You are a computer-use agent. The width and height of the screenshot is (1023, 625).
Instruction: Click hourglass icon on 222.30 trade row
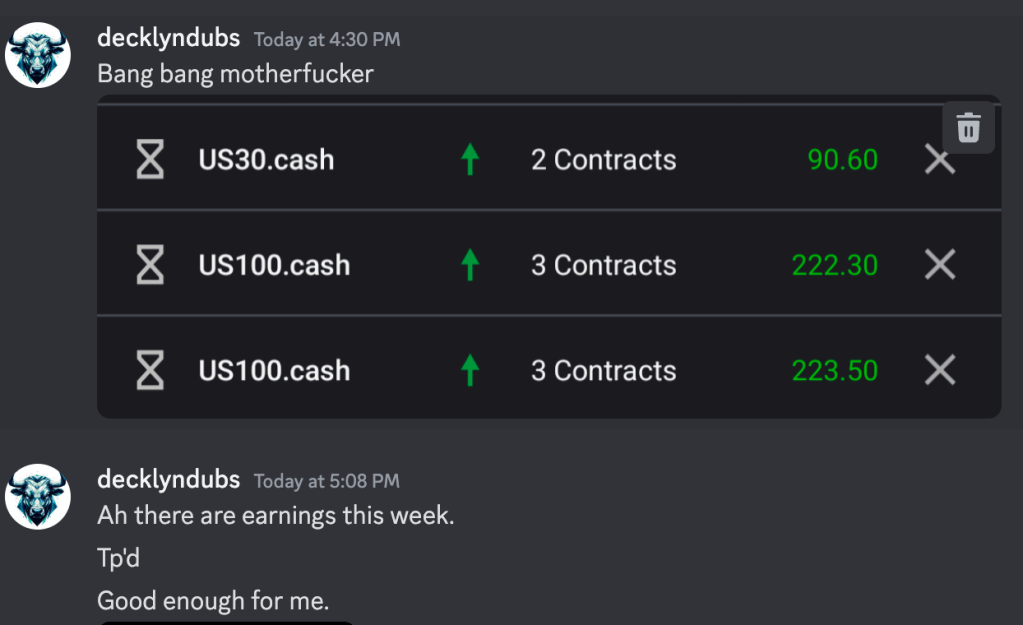pyautogui.click(x=150, y=265)
